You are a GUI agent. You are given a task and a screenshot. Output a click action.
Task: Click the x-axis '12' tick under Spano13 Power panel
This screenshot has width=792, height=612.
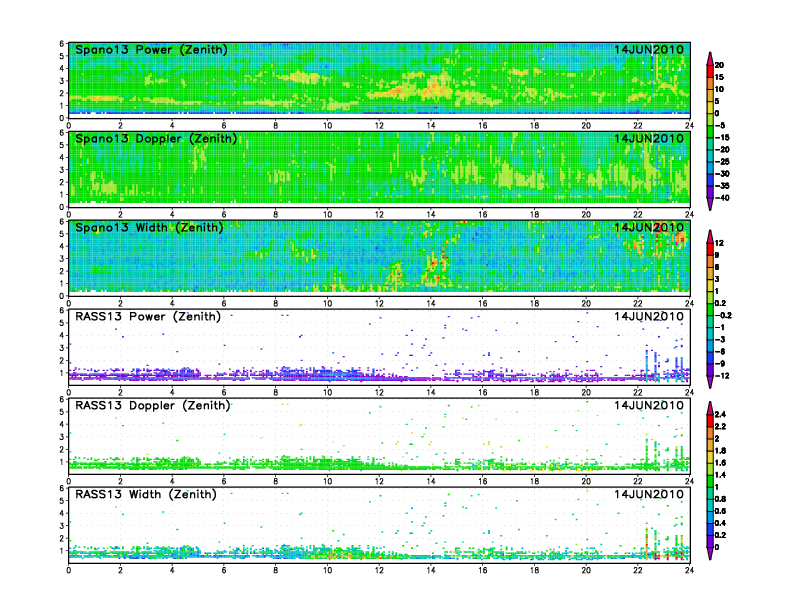[379, 126]
